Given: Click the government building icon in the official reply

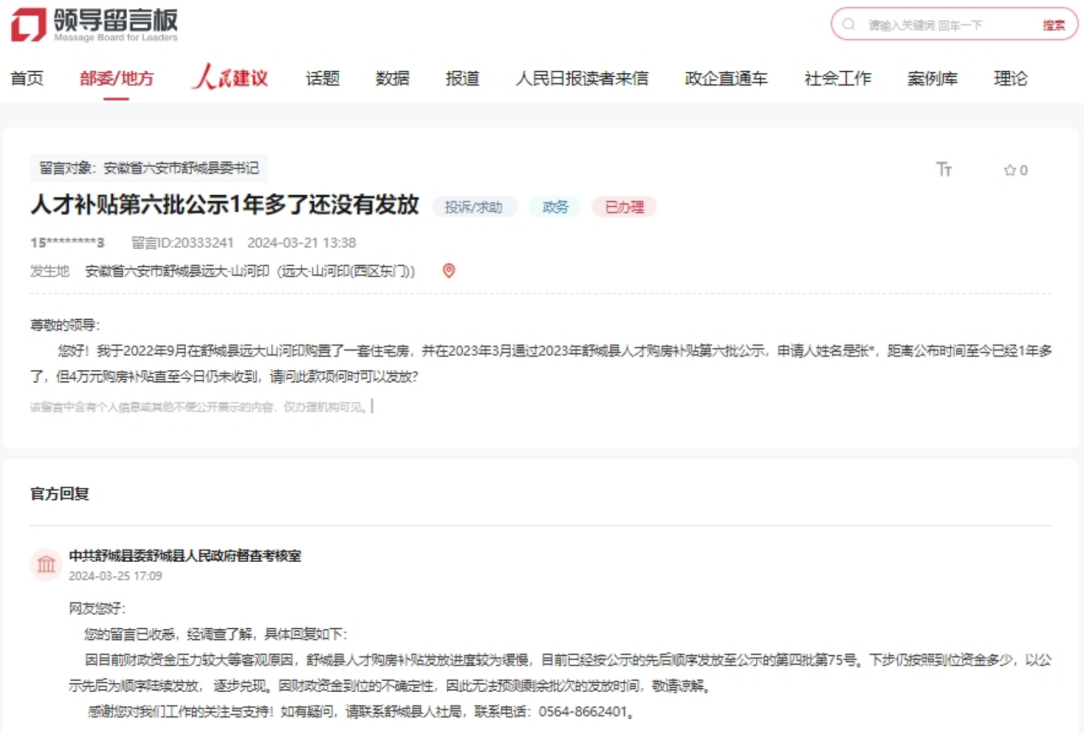Looking at the screenshot, I should pyautogui.click(x=46, y=564).
